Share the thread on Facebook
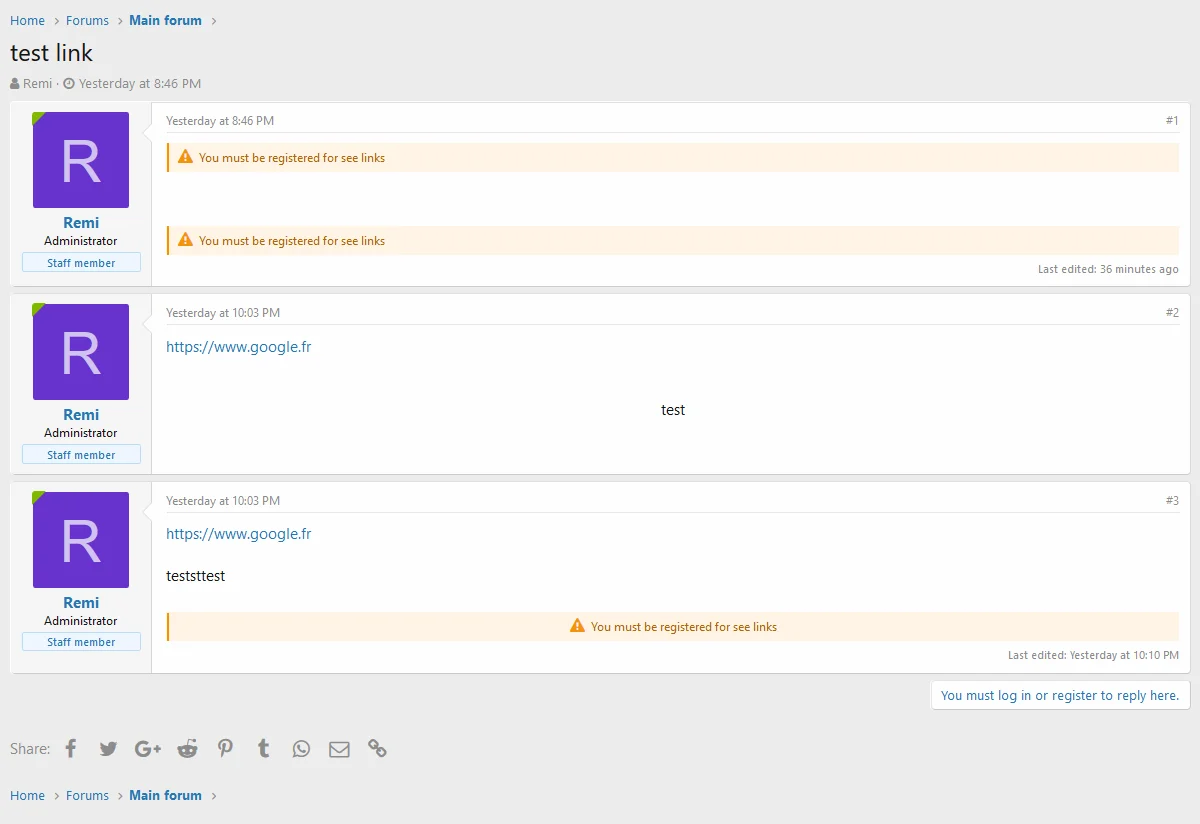This screenshot has width=1200, height=824. coord(70,748)
